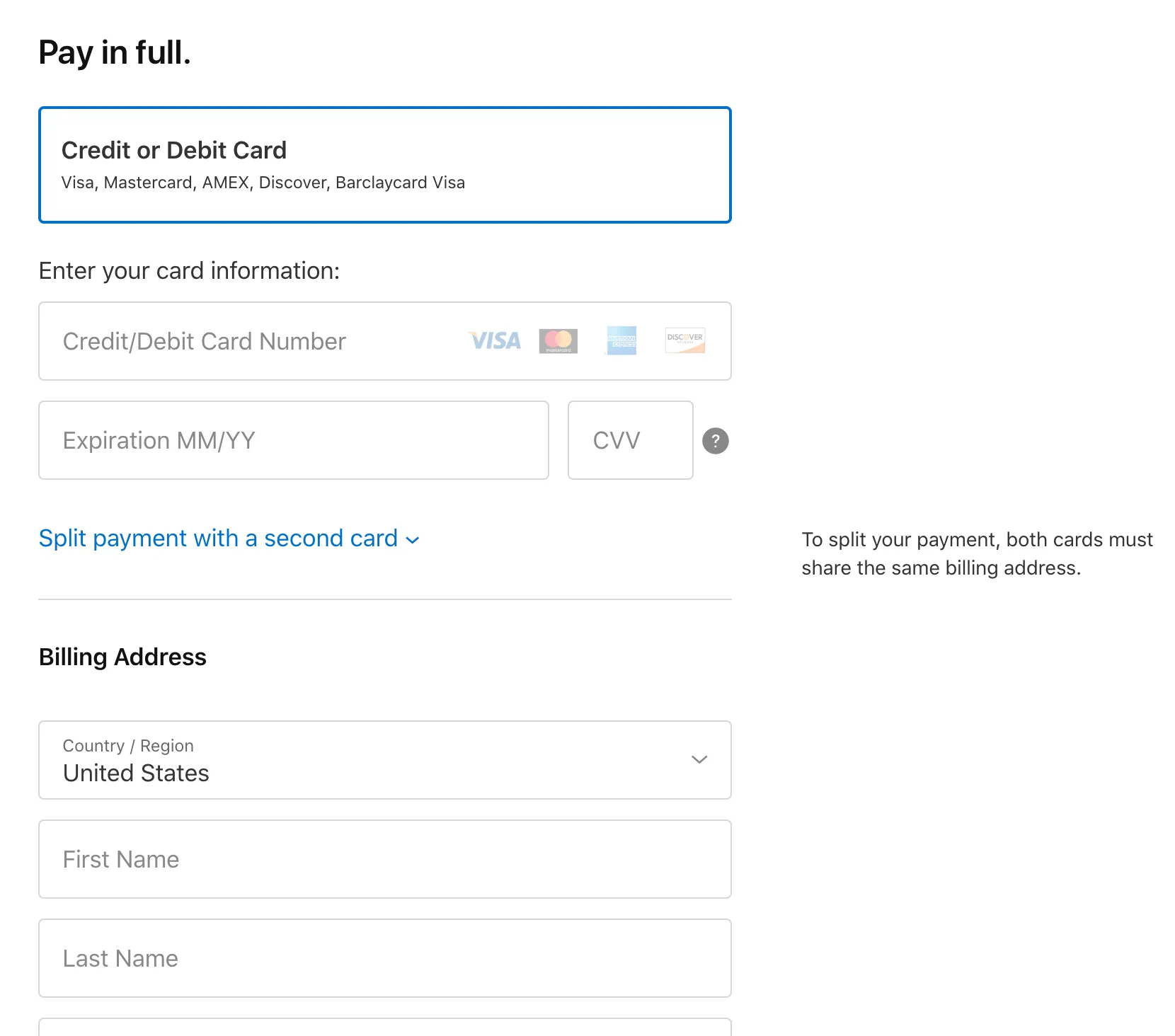Click the Mastercard logo icon
1175x1036 pixels.
pos(558,341)
